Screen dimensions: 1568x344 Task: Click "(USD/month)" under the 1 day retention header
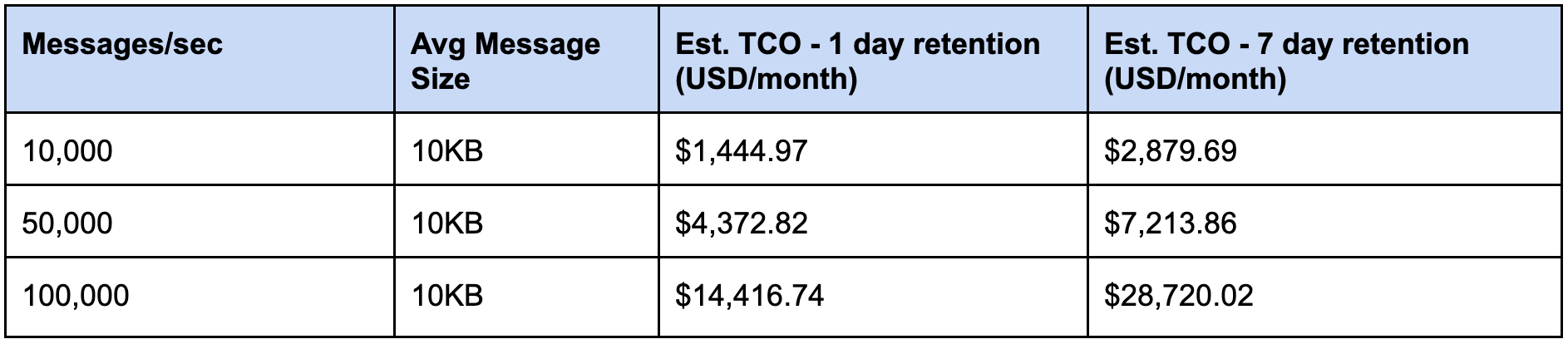click(766, 79)
